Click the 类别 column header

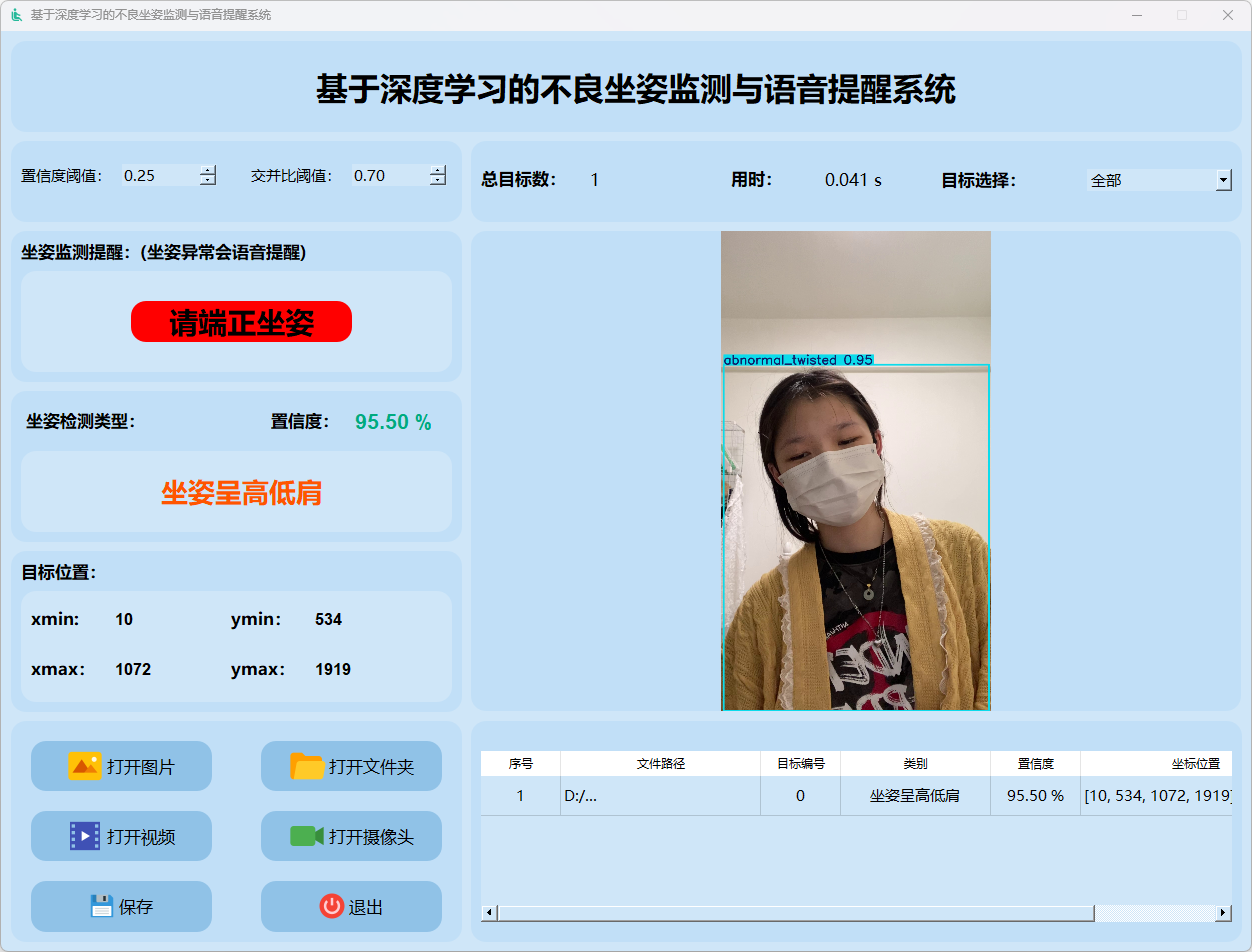click(x=916, y=763)
